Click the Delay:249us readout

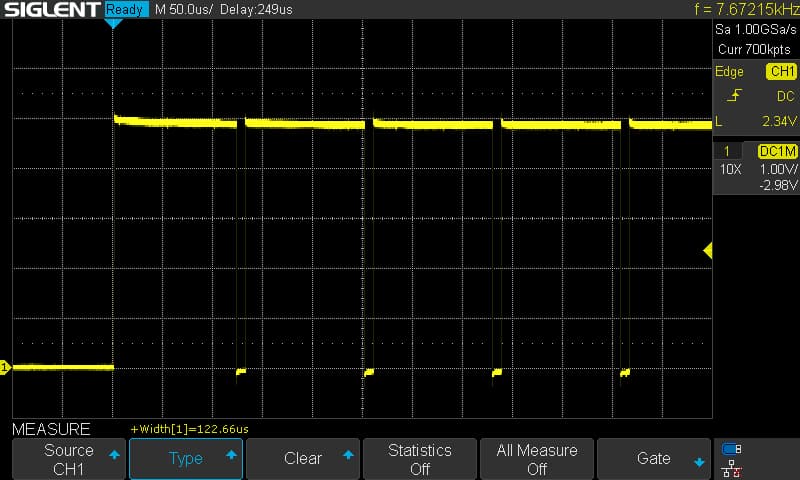pos(257,9)
